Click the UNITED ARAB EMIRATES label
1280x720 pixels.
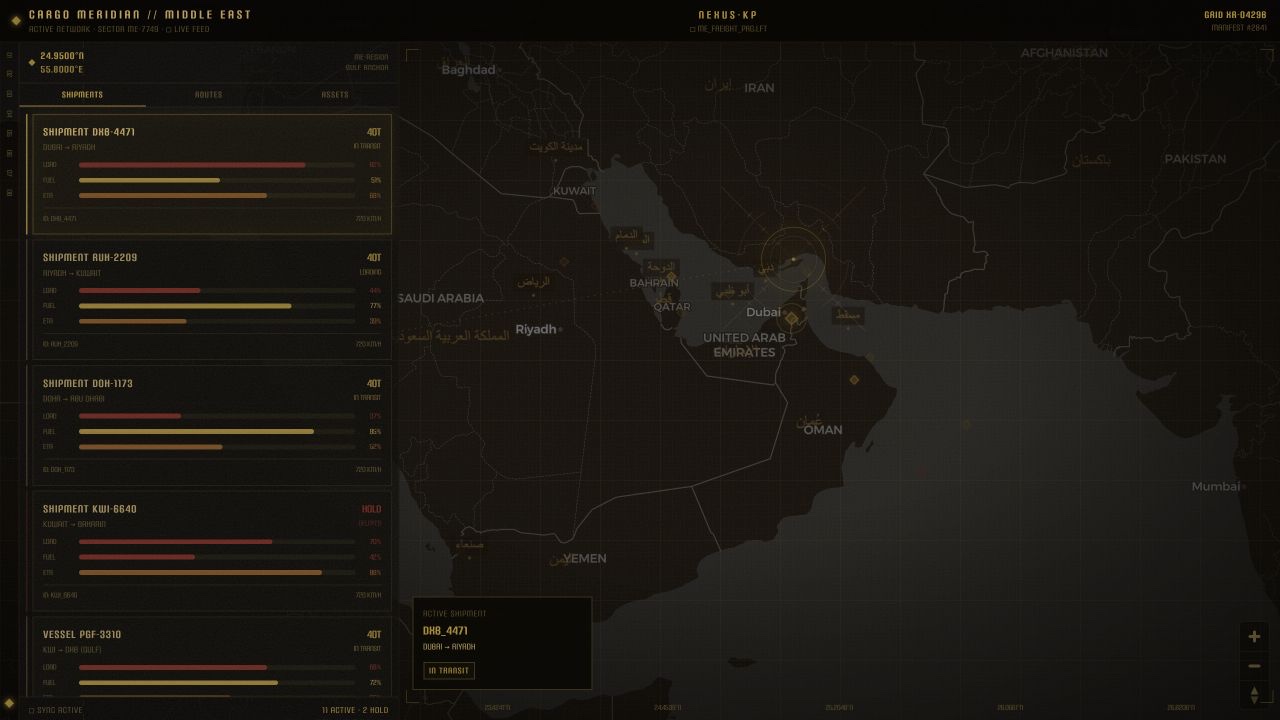click(x=744, y=345)
